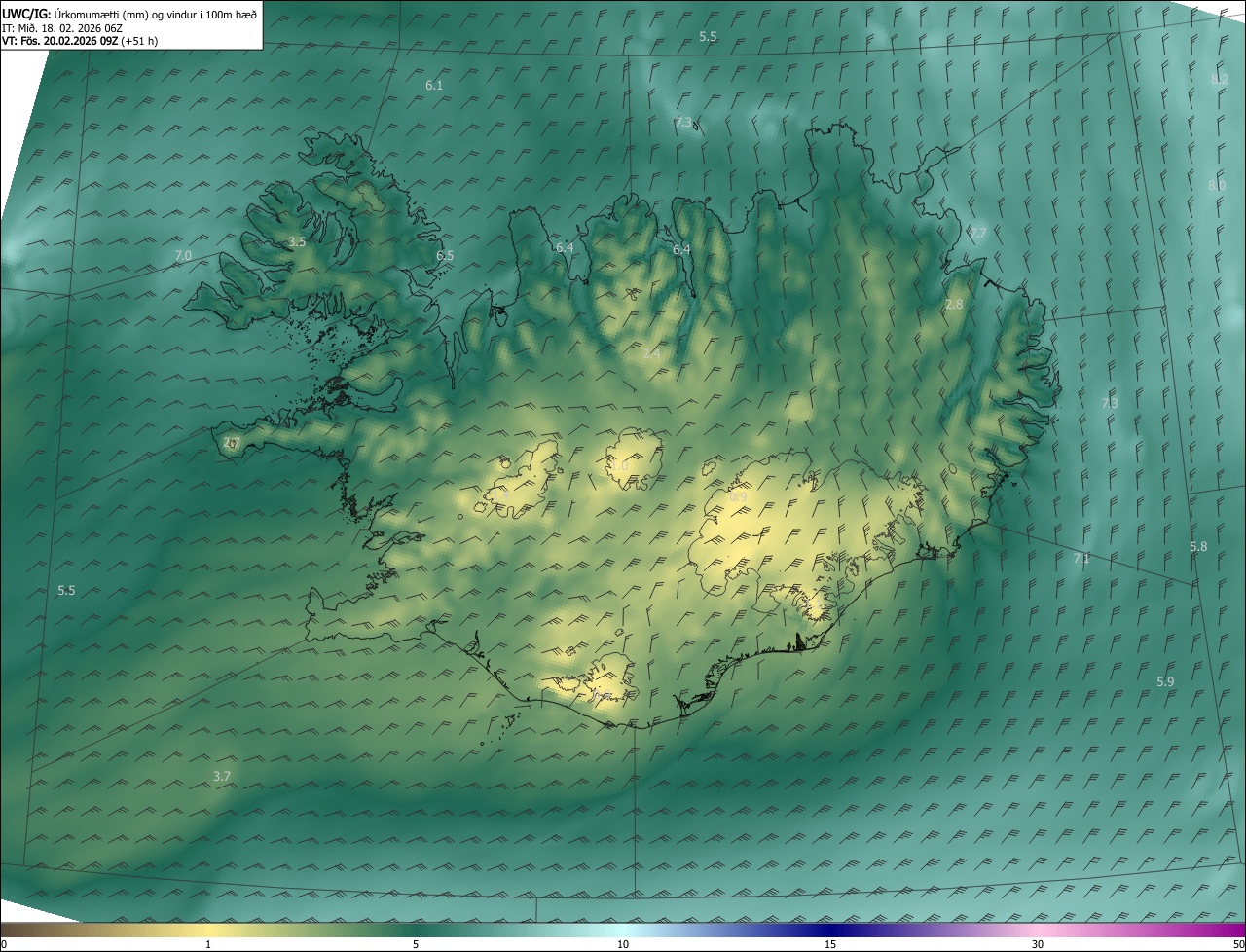This screenshot has height=952, width=1246.
Task: Click the 7.1 value label
Action: tap(1081, 559)
